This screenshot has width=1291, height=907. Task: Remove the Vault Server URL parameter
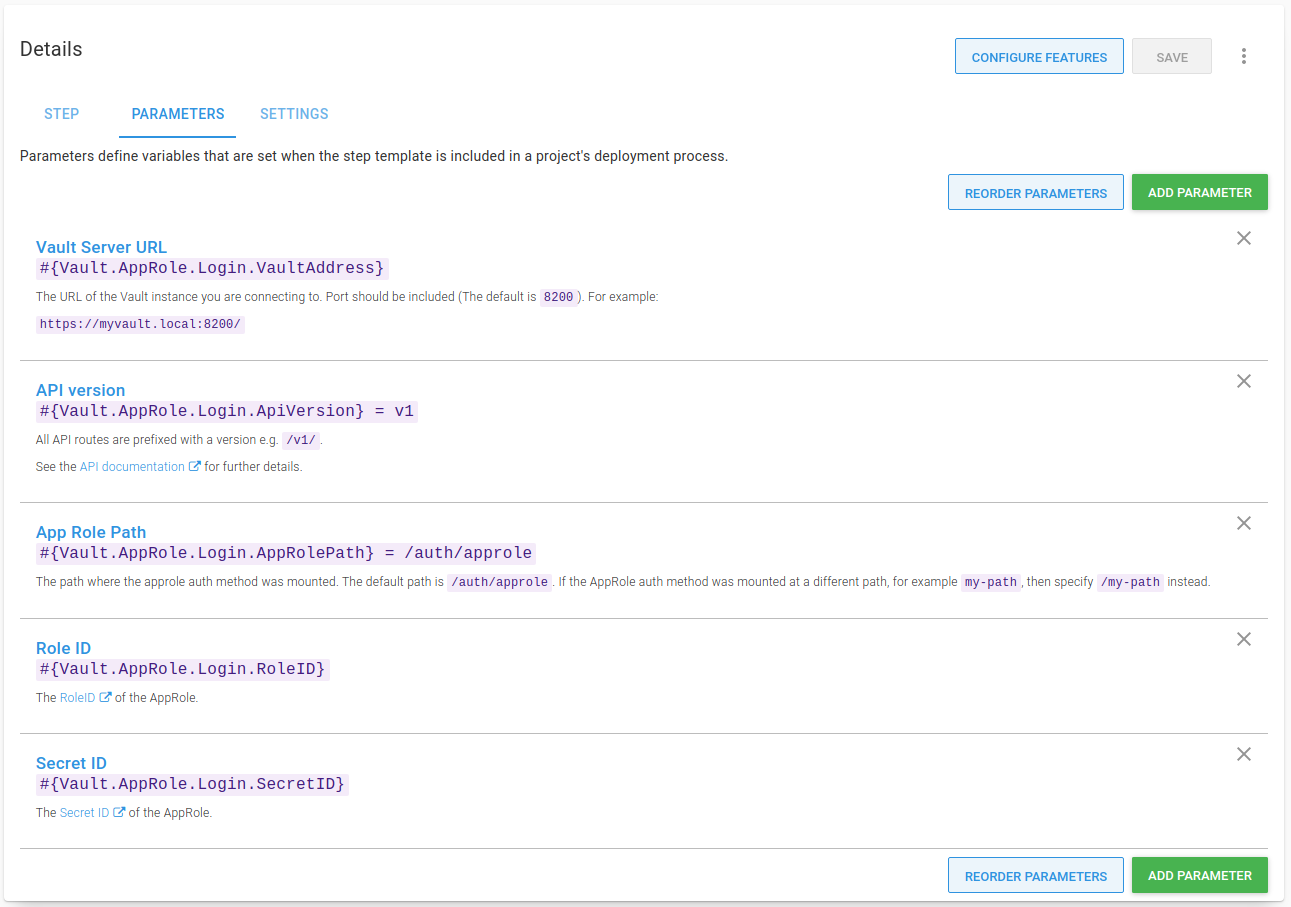tap(1243, 238)
